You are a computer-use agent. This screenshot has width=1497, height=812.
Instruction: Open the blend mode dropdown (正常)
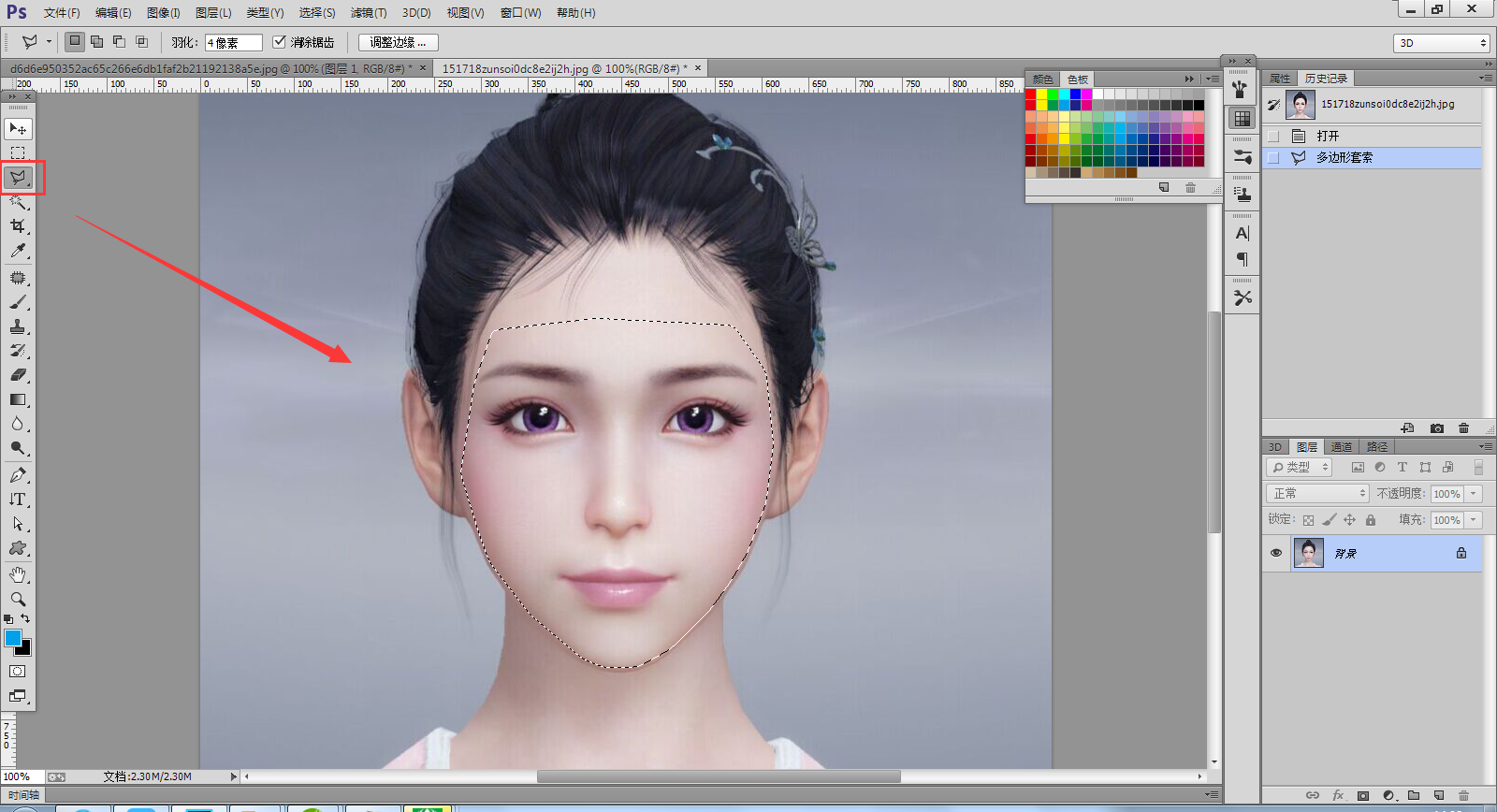1317,493
